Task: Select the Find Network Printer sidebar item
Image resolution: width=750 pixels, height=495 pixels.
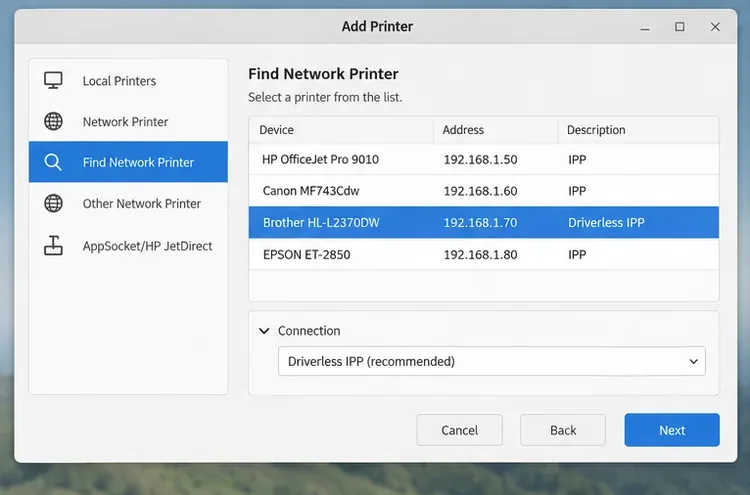Action: pos(128,162)
